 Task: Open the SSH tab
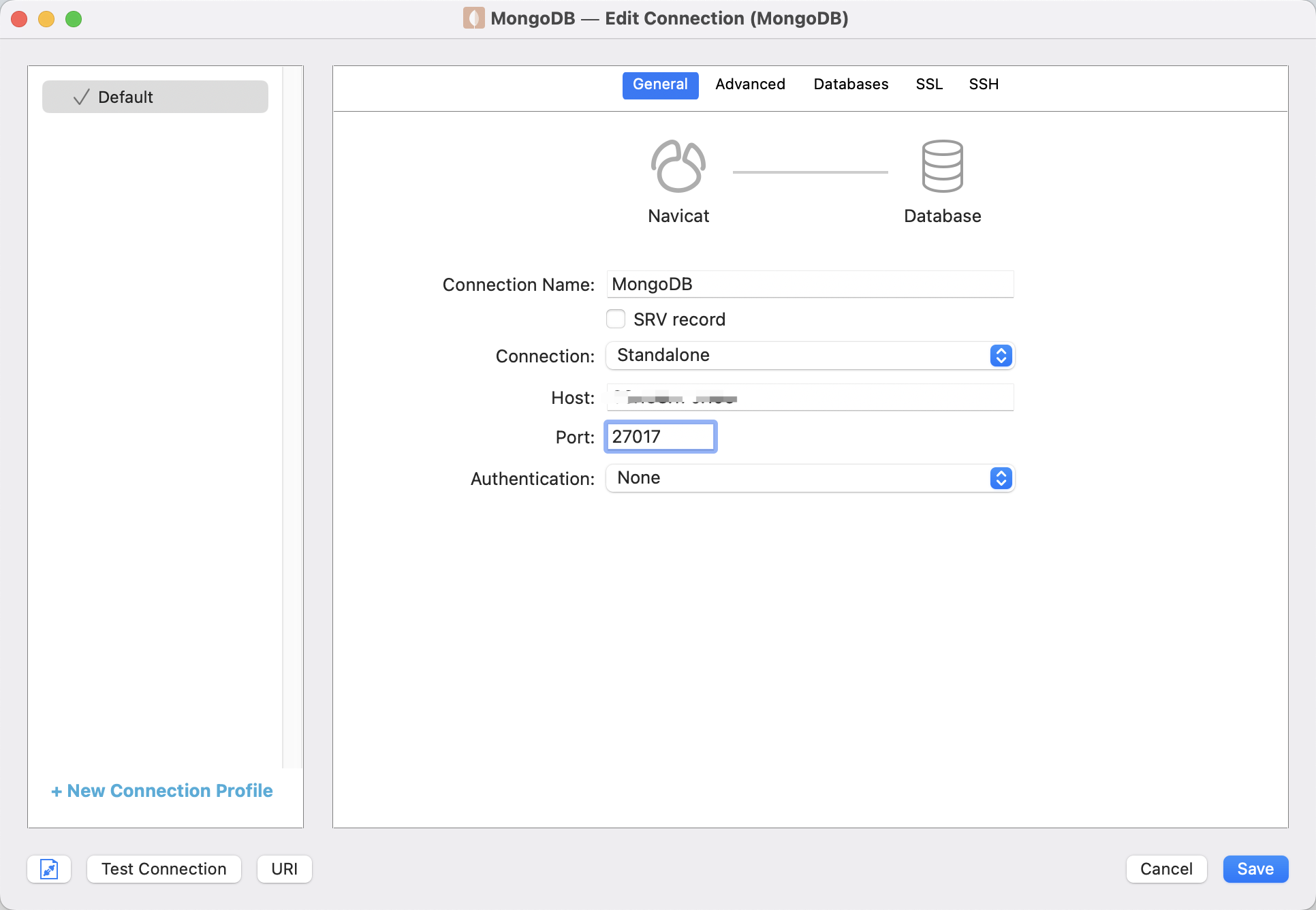pos(984,84)
